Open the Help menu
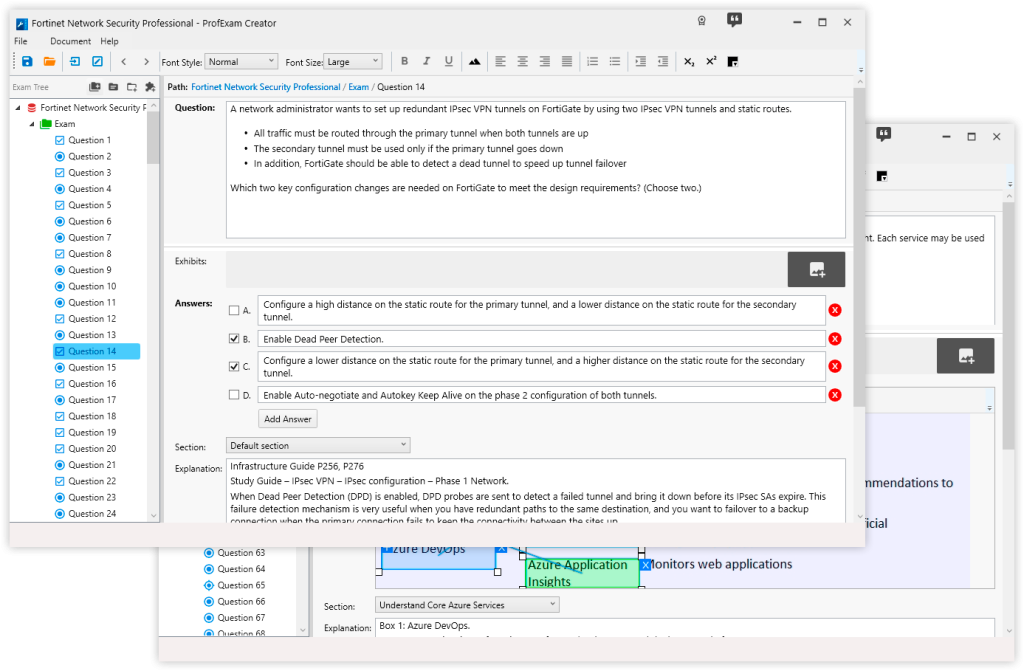This screenshot has width=1024, height=671. 109,41
